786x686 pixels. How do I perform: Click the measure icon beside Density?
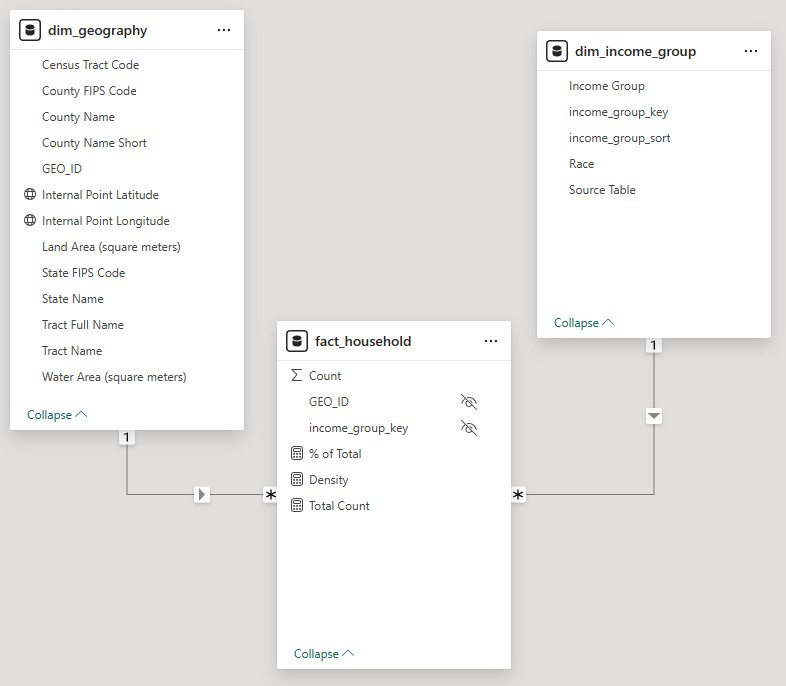(296, 480)
